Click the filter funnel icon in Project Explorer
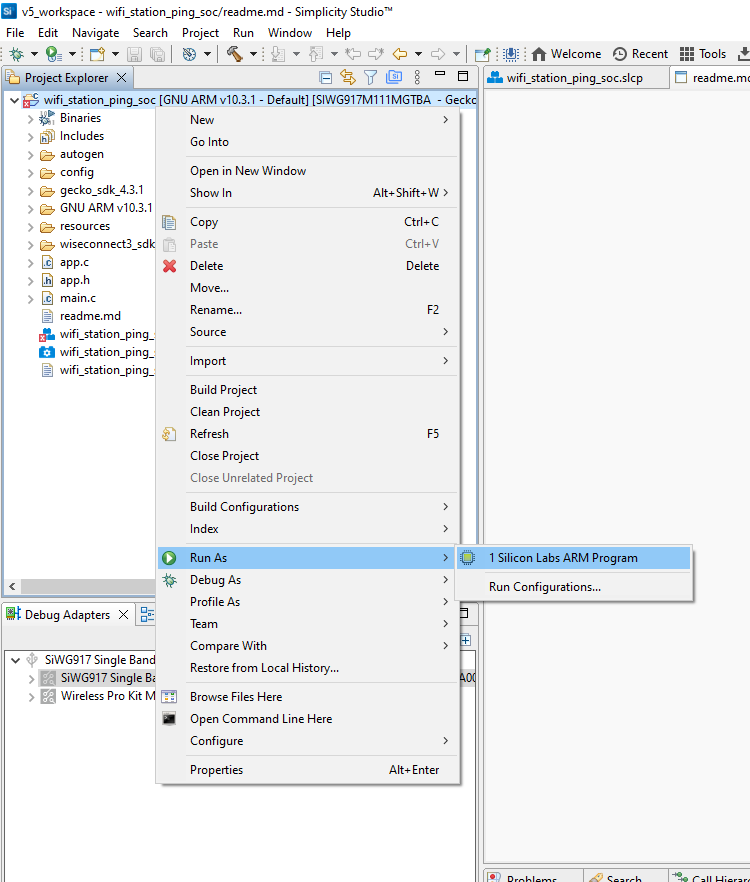Viewport: 750px width, 882px height. click(371, 77)
